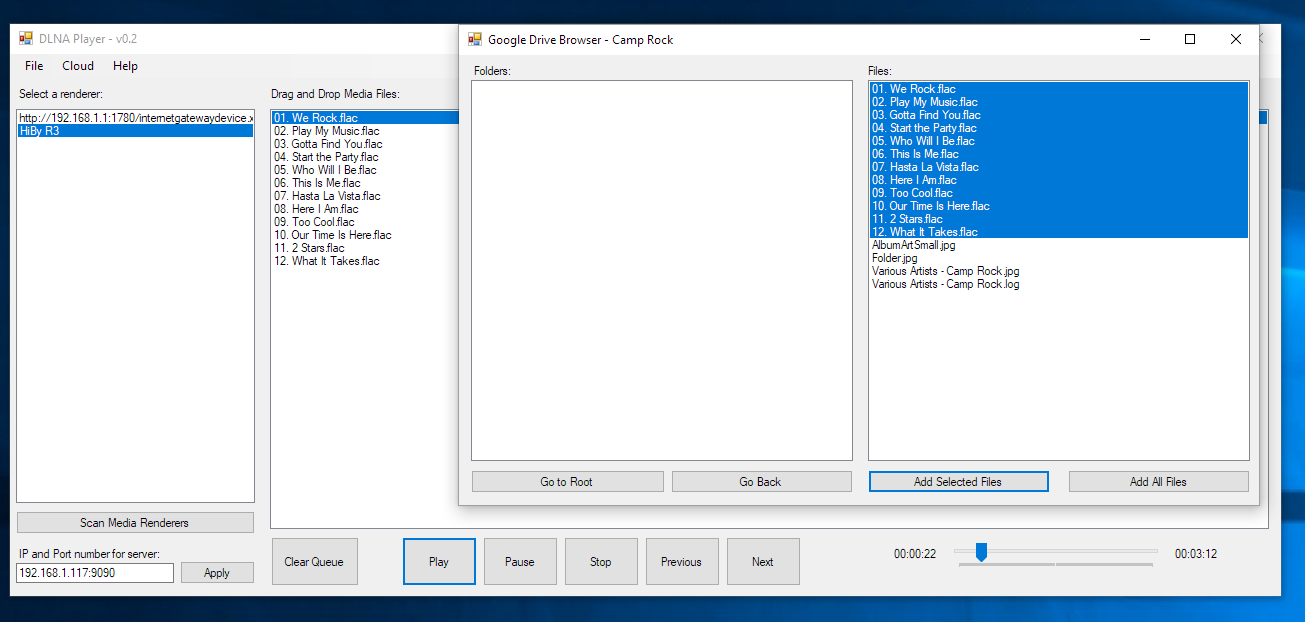The height and width of the screenshot is (622, 1305).
Task: Stop playback
Action: coord(601,562)
